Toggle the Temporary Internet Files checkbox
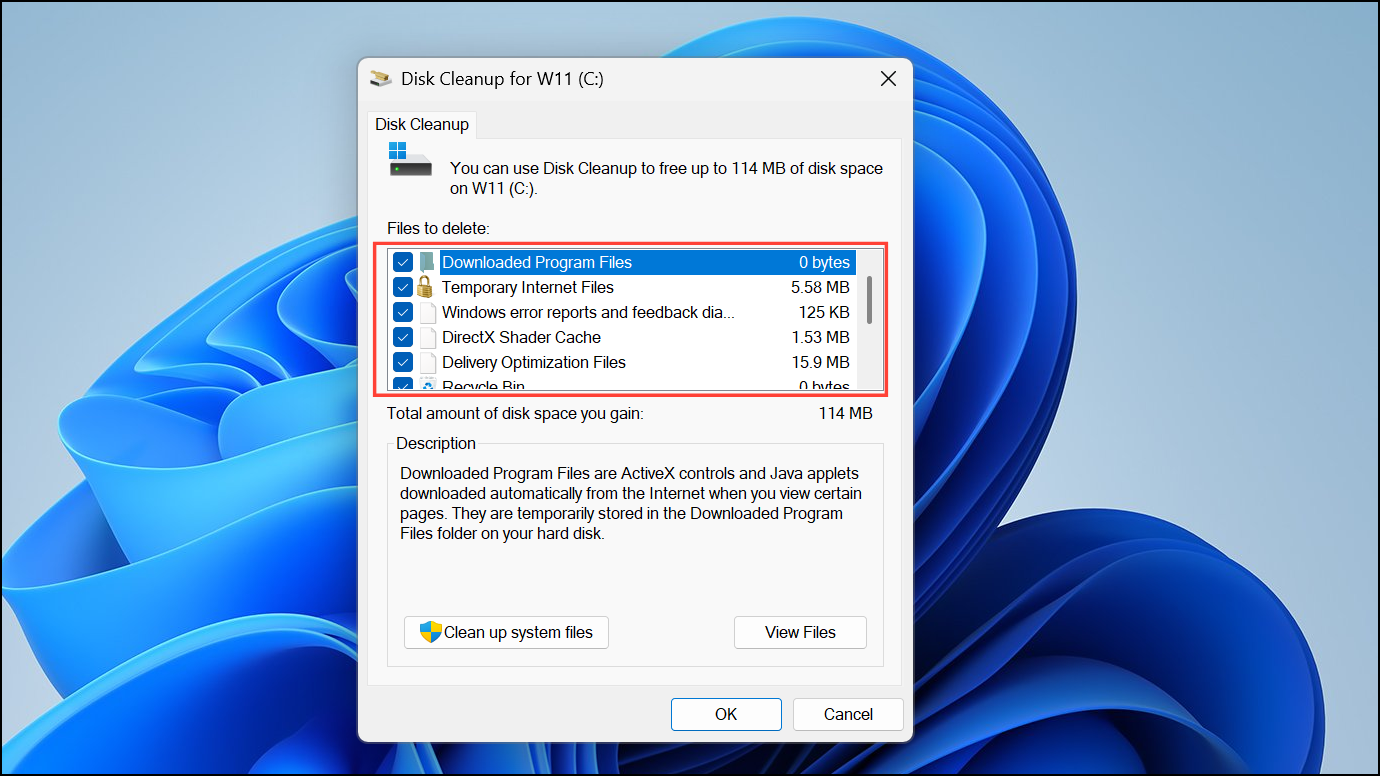Image resolution: width=1380 pixels, height=776 pixels. (403, 287)
